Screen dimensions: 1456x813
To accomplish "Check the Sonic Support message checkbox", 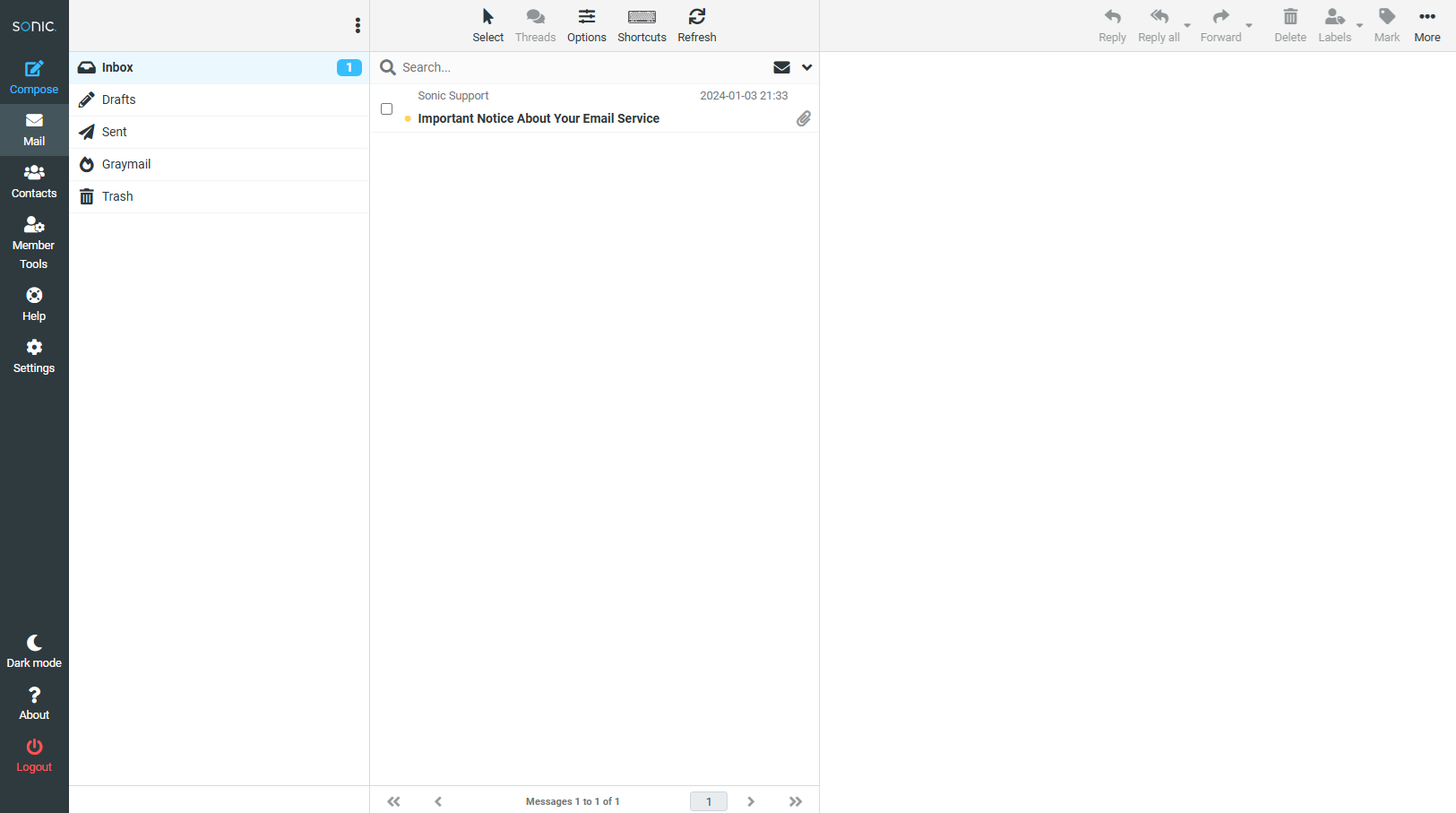I will click(x=387, y=108).
